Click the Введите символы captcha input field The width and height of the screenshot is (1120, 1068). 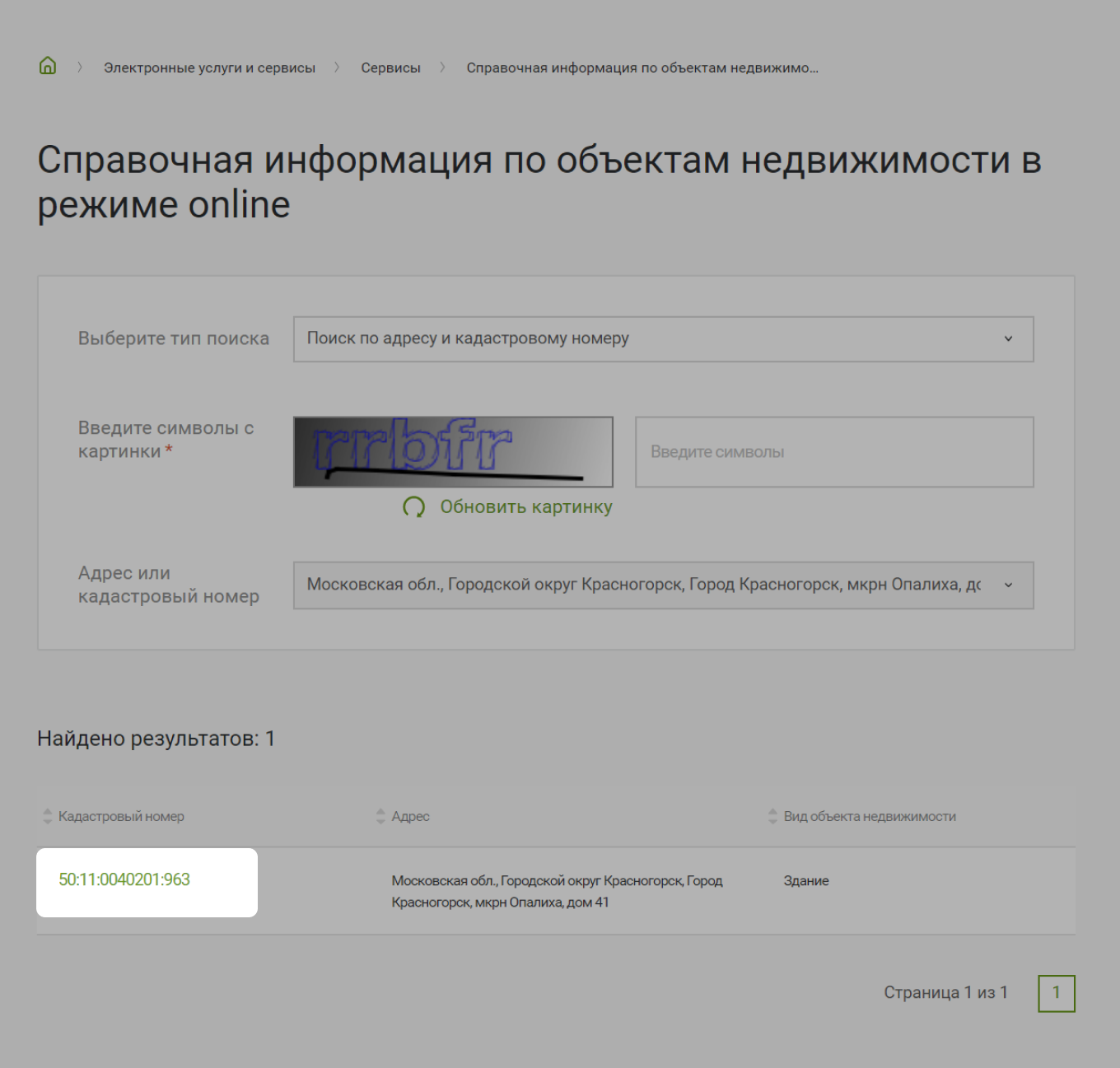click(833, 451)
